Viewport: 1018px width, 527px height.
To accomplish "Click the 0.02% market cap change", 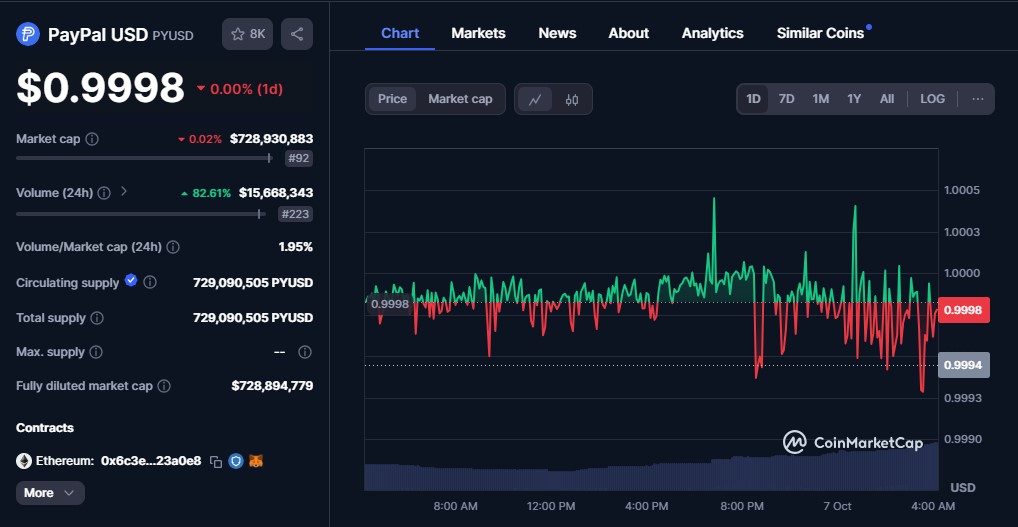I will (x=200, y=139).
